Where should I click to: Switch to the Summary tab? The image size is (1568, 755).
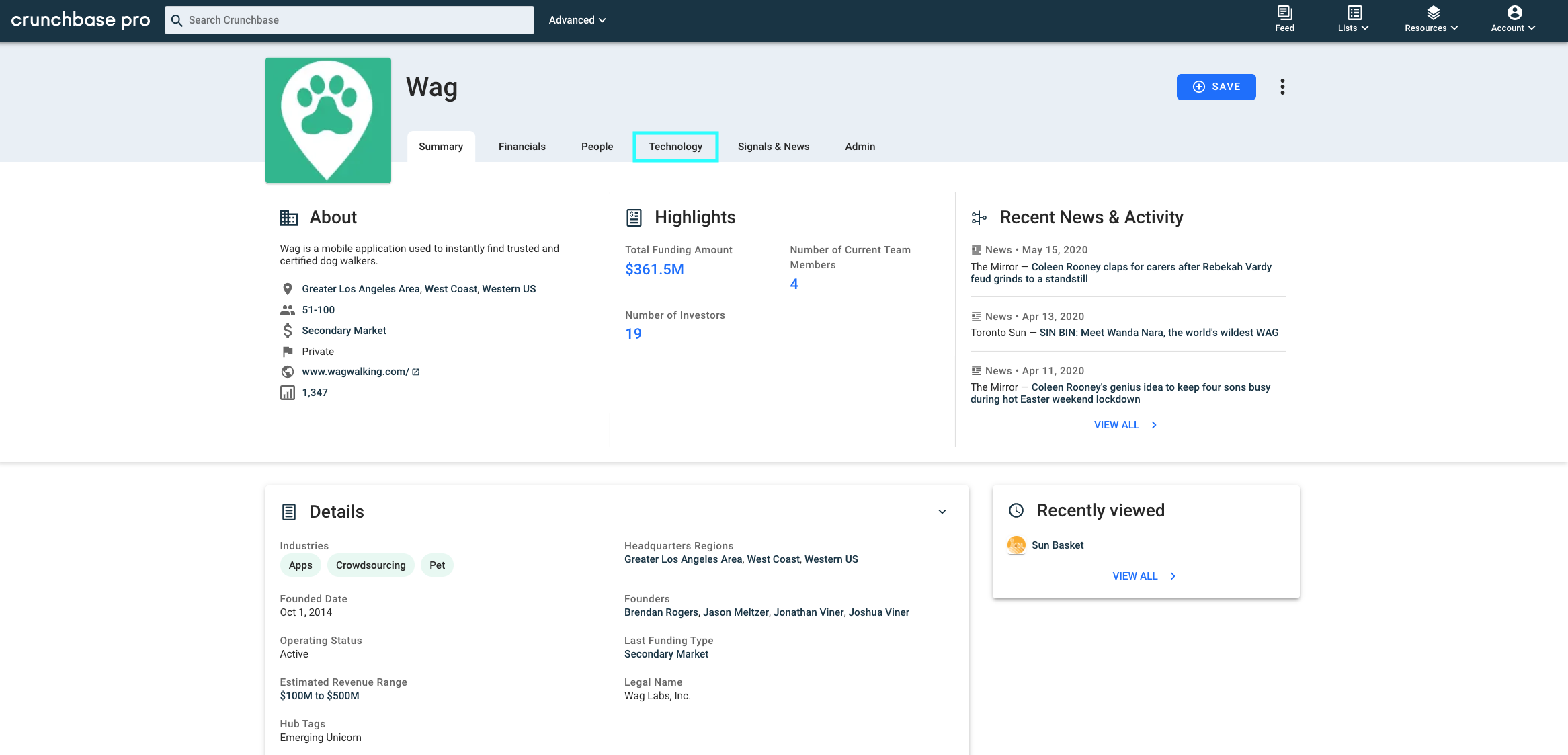tap(441, 147)
